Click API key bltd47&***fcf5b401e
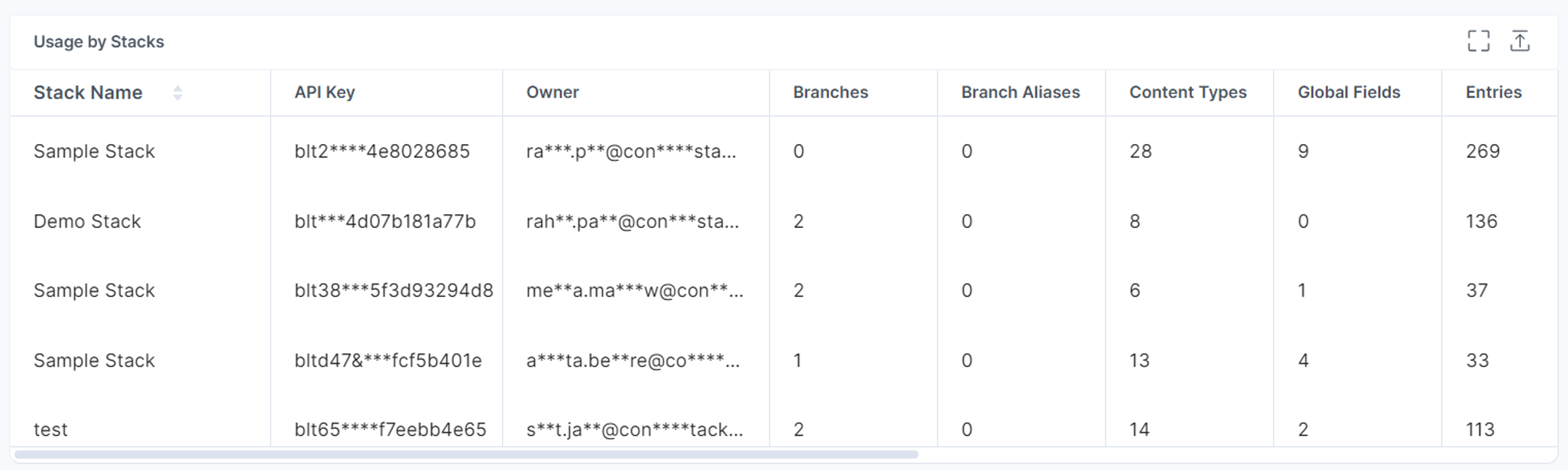Screen dimensions: 1568x470 [x=388, y=361]
